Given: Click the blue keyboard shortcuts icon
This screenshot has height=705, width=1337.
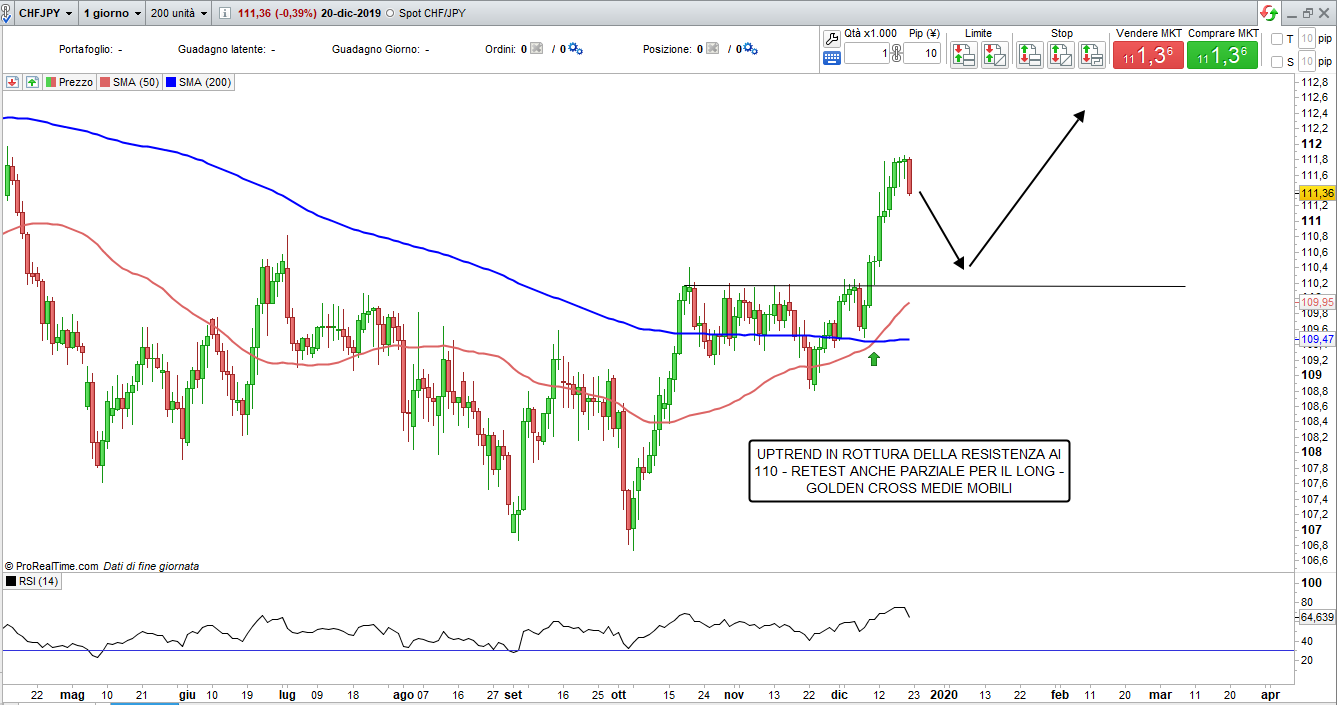Looking at the screenshot, I should tap(832, 57).
